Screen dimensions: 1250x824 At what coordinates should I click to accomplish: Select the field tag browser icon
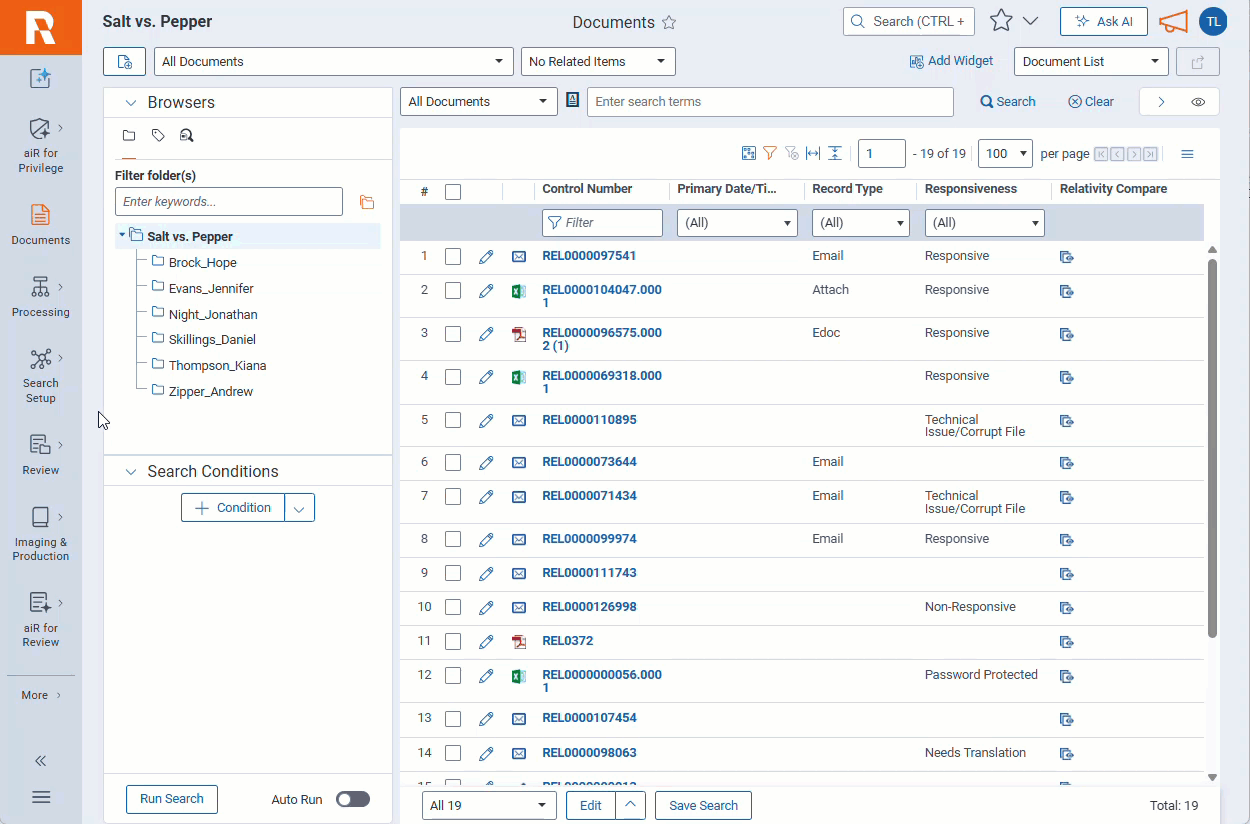coord(158,135)
